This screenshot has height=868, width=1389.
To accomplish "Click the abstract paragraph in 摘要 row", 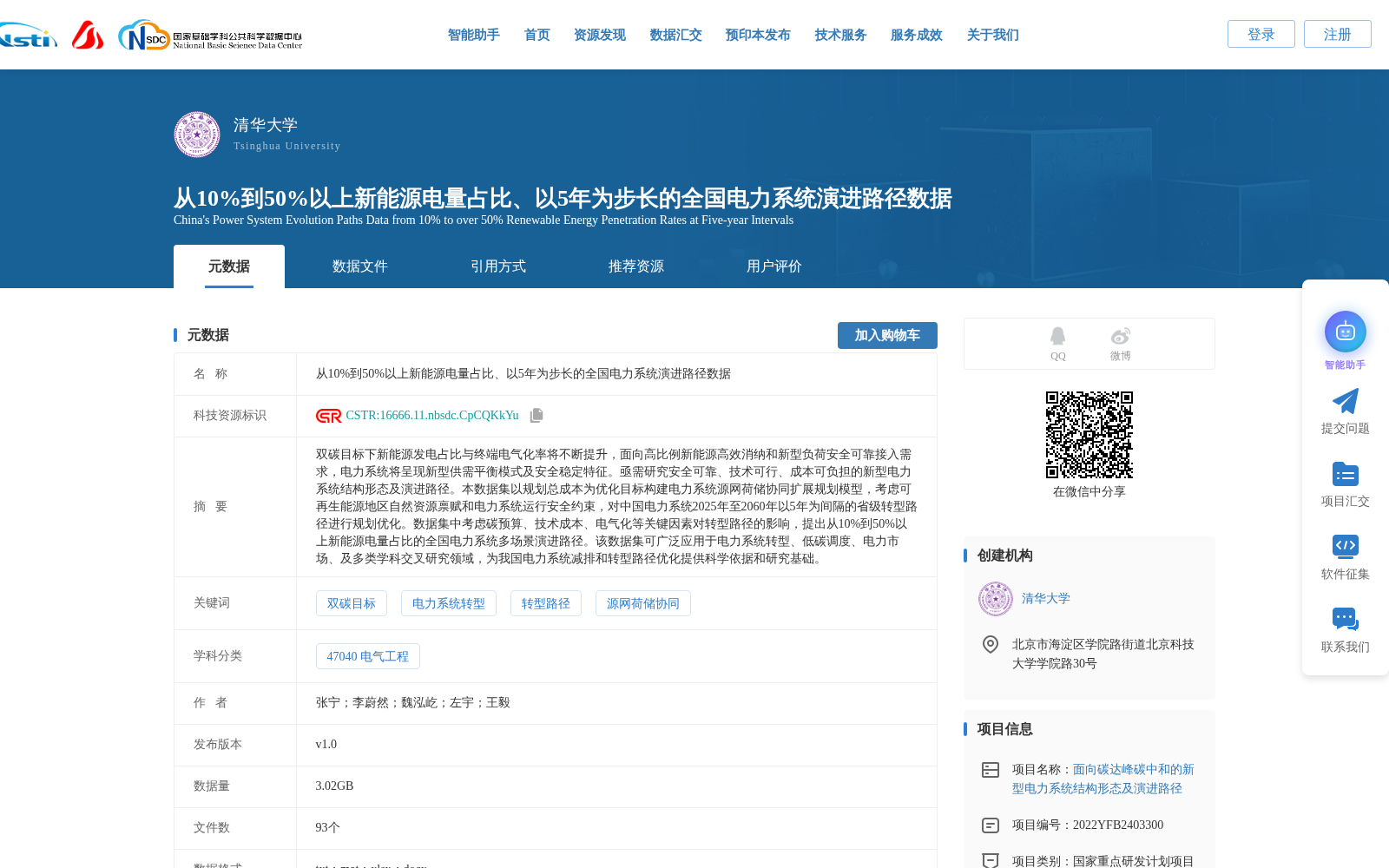I will click(616, 507).
